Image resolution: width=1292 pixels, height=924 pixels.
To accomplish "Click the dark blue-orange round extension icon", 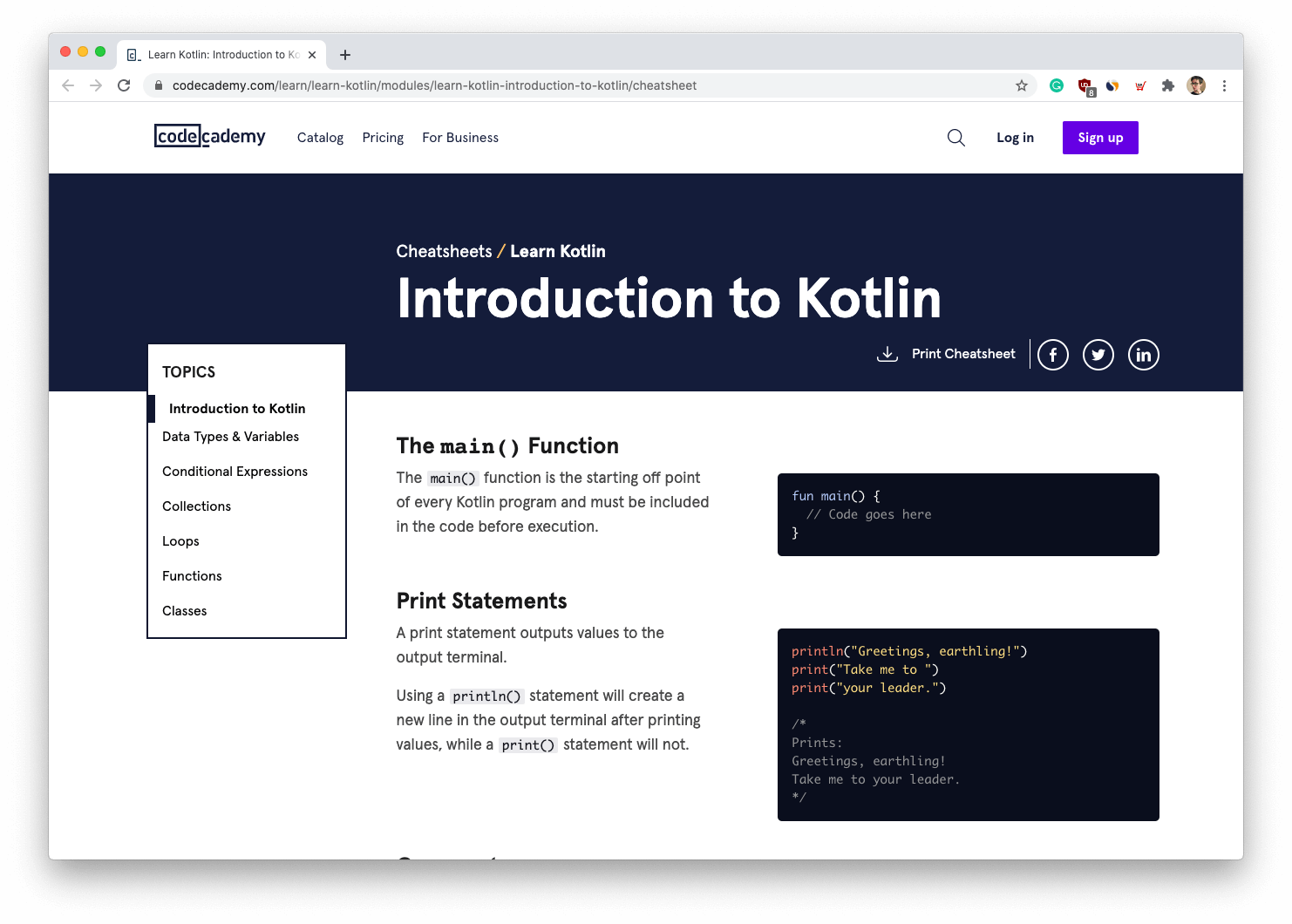I will click(1112, 85).
